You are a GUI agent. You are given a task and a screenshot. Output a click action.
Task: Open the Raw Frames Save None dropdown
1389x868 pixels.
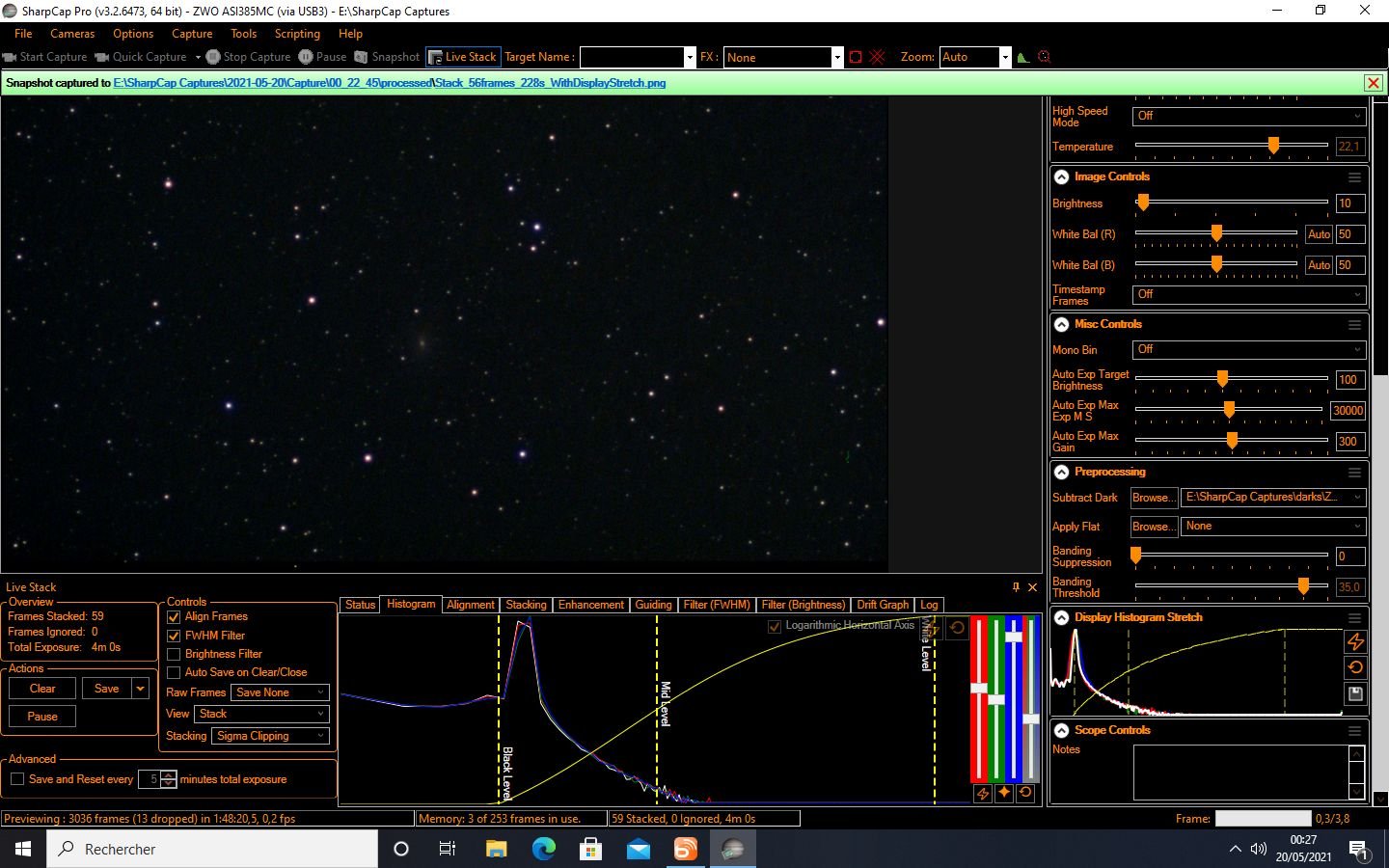click(281, 692)
